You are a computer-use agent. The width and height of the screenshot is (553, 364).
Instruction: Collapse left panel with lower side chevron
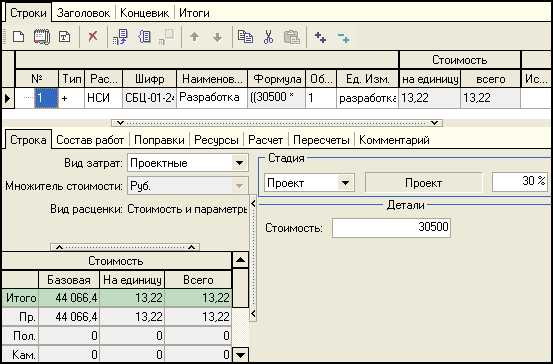(253, 313)
